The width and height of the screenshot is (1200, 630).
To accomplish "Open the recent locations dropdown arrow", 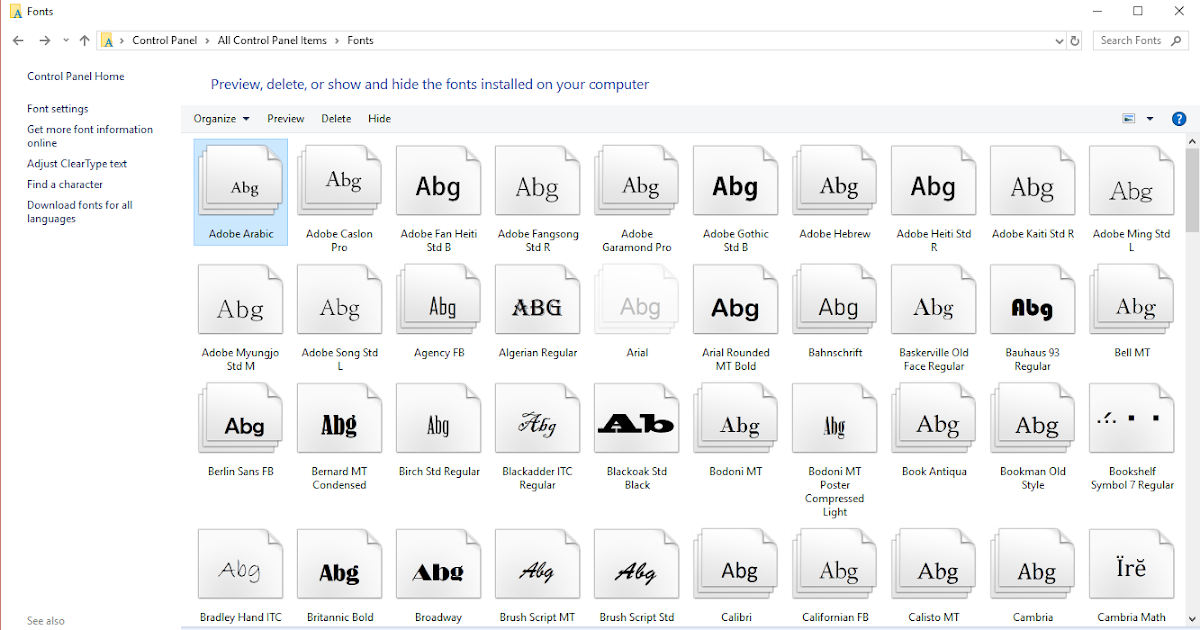I will coord(66,41).
